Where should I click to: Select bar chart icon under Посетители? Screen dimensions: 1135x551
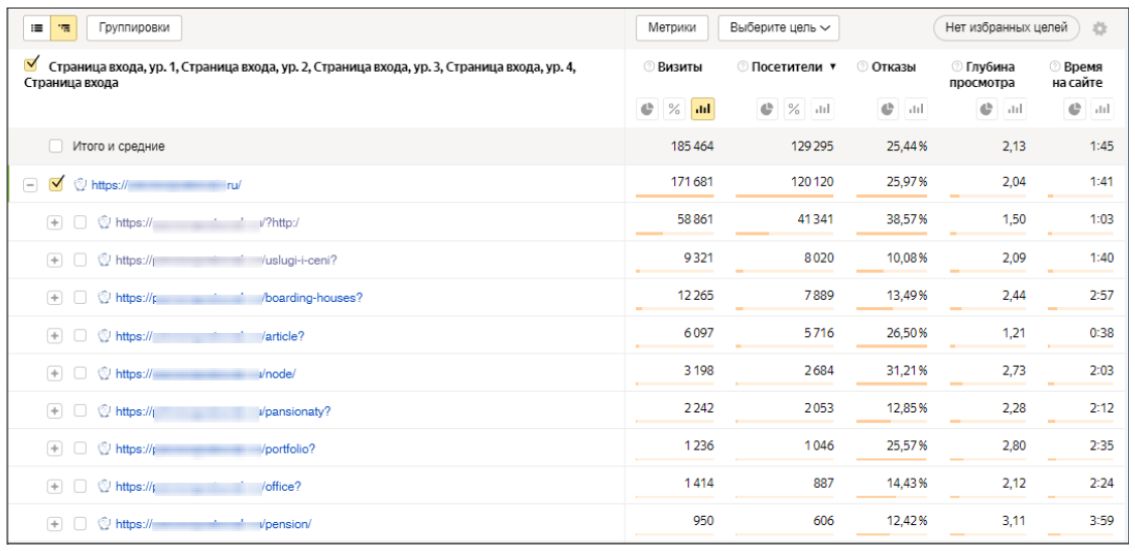pos(822,109)
